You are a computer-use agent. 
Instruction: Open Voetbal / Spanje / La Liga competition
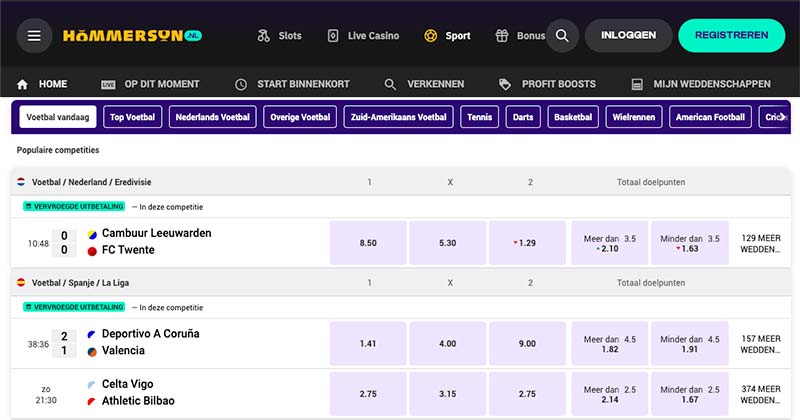coord(80,282)
